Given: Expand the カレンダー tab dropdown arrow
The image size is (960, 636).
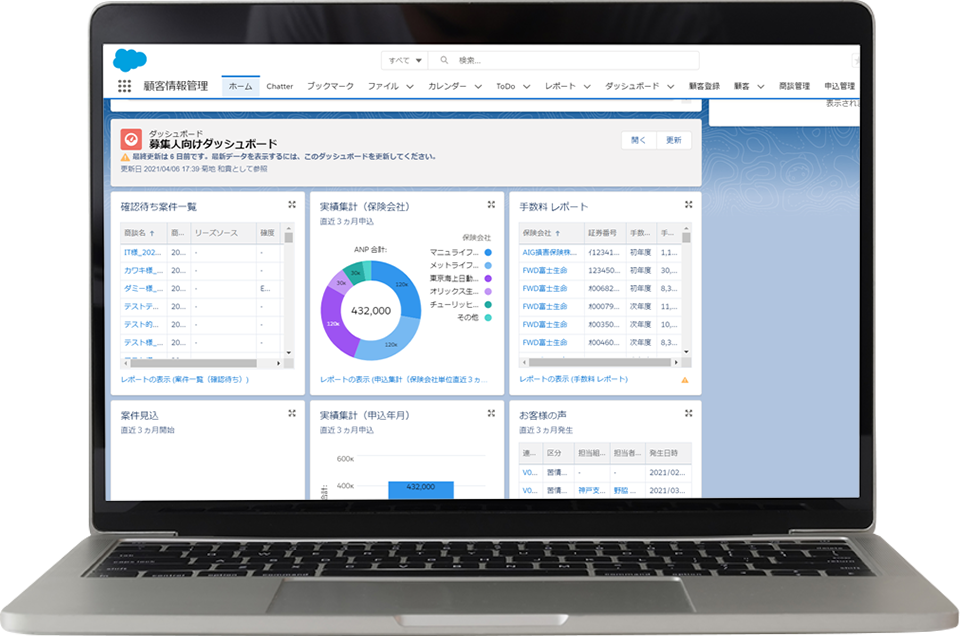Looking at the screenshot, I should pos(478,87).
